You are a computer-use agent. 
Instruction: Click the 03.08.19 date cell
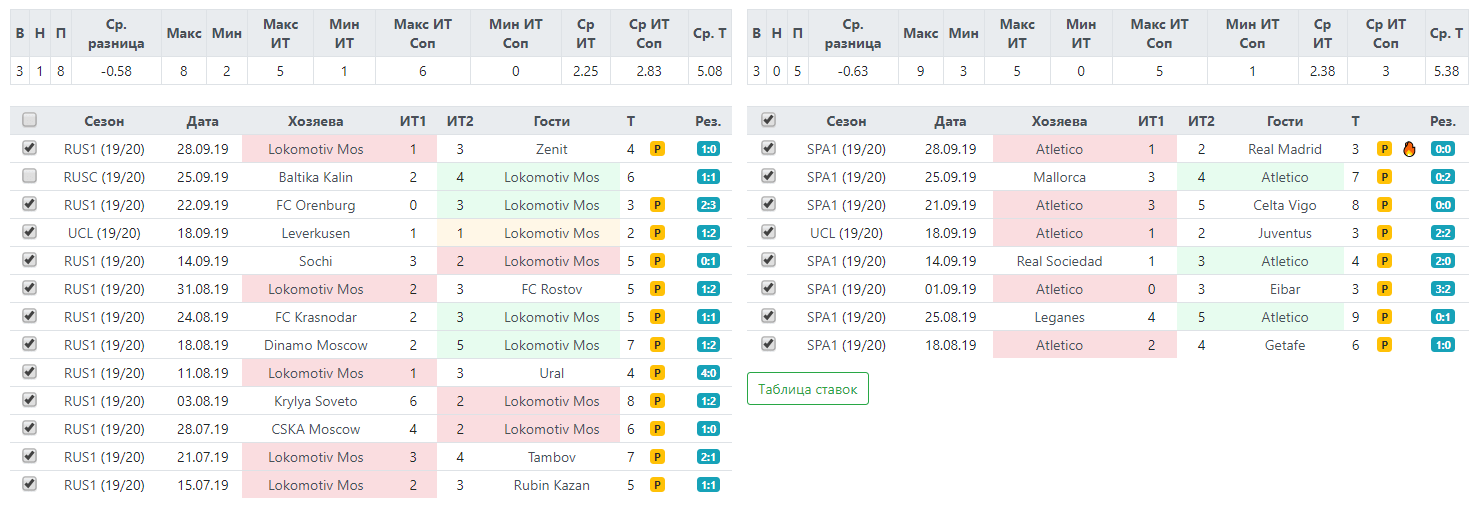coord(202,401)
